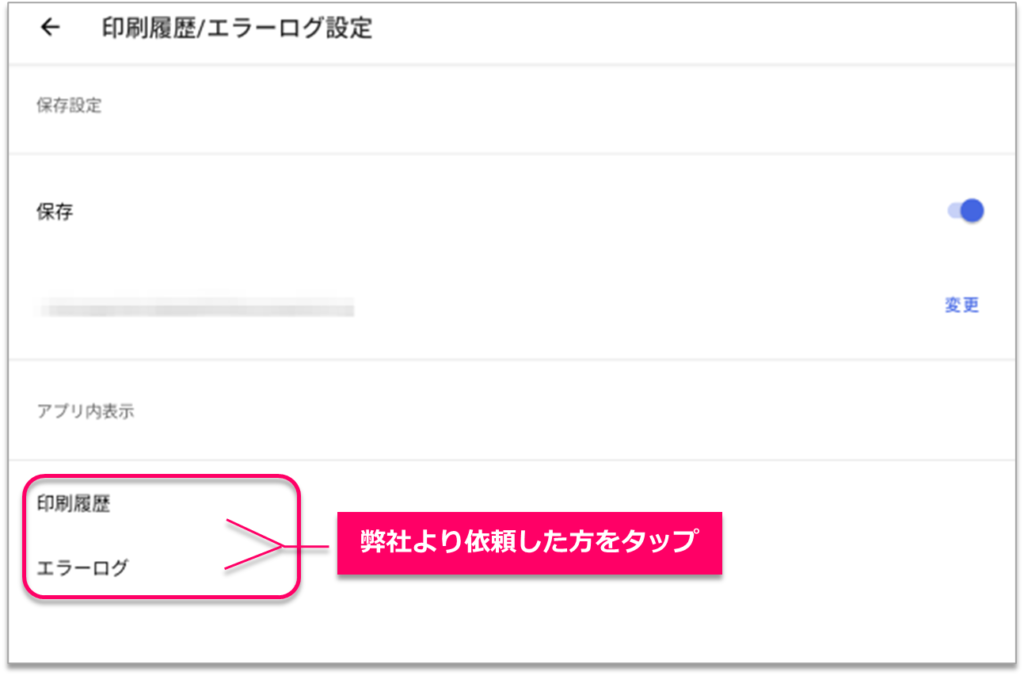
Task: Toggle the 保存 switch off
Action: [965, 211]
